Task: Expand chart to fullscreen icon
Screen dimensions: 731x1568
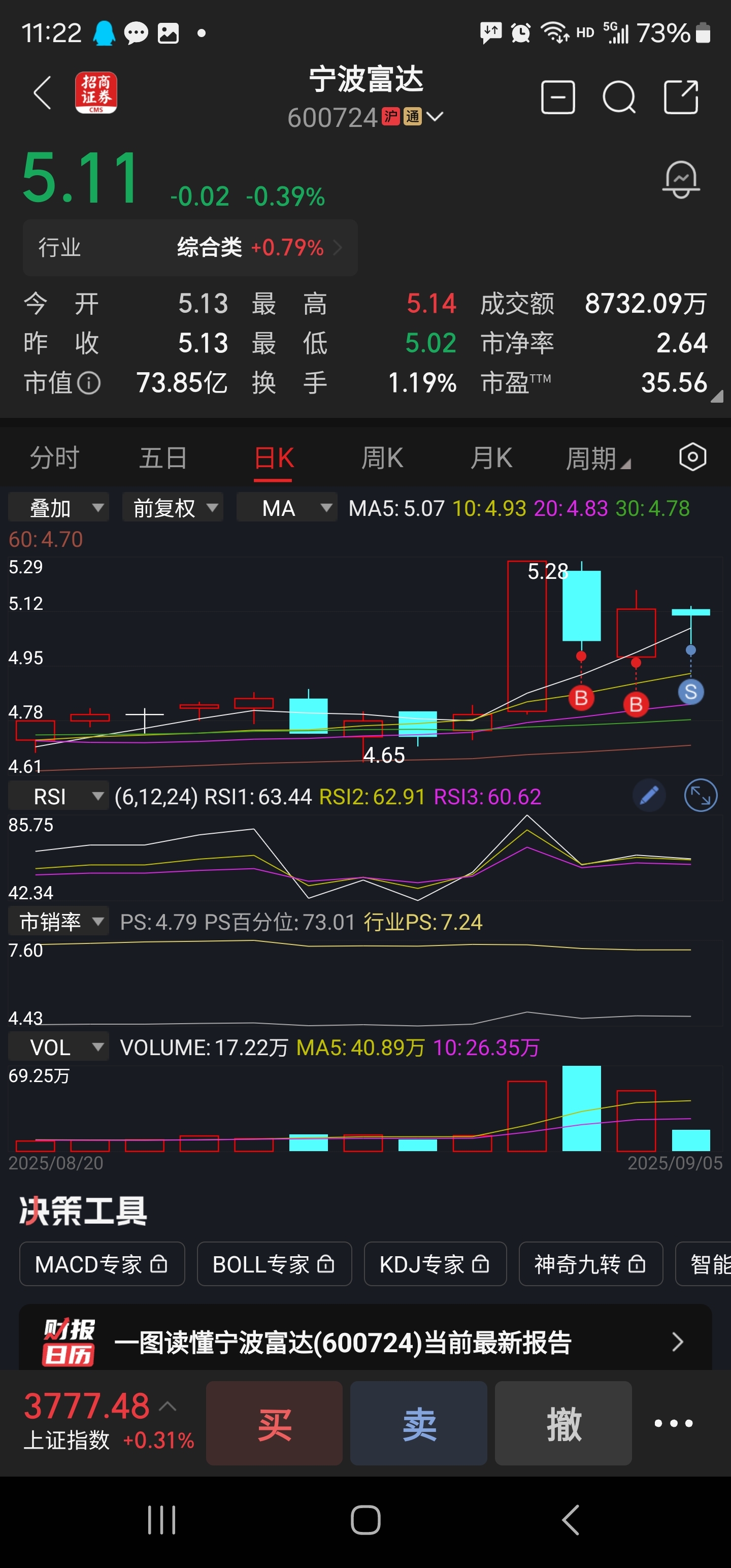Action: click(x=701, y=796)
